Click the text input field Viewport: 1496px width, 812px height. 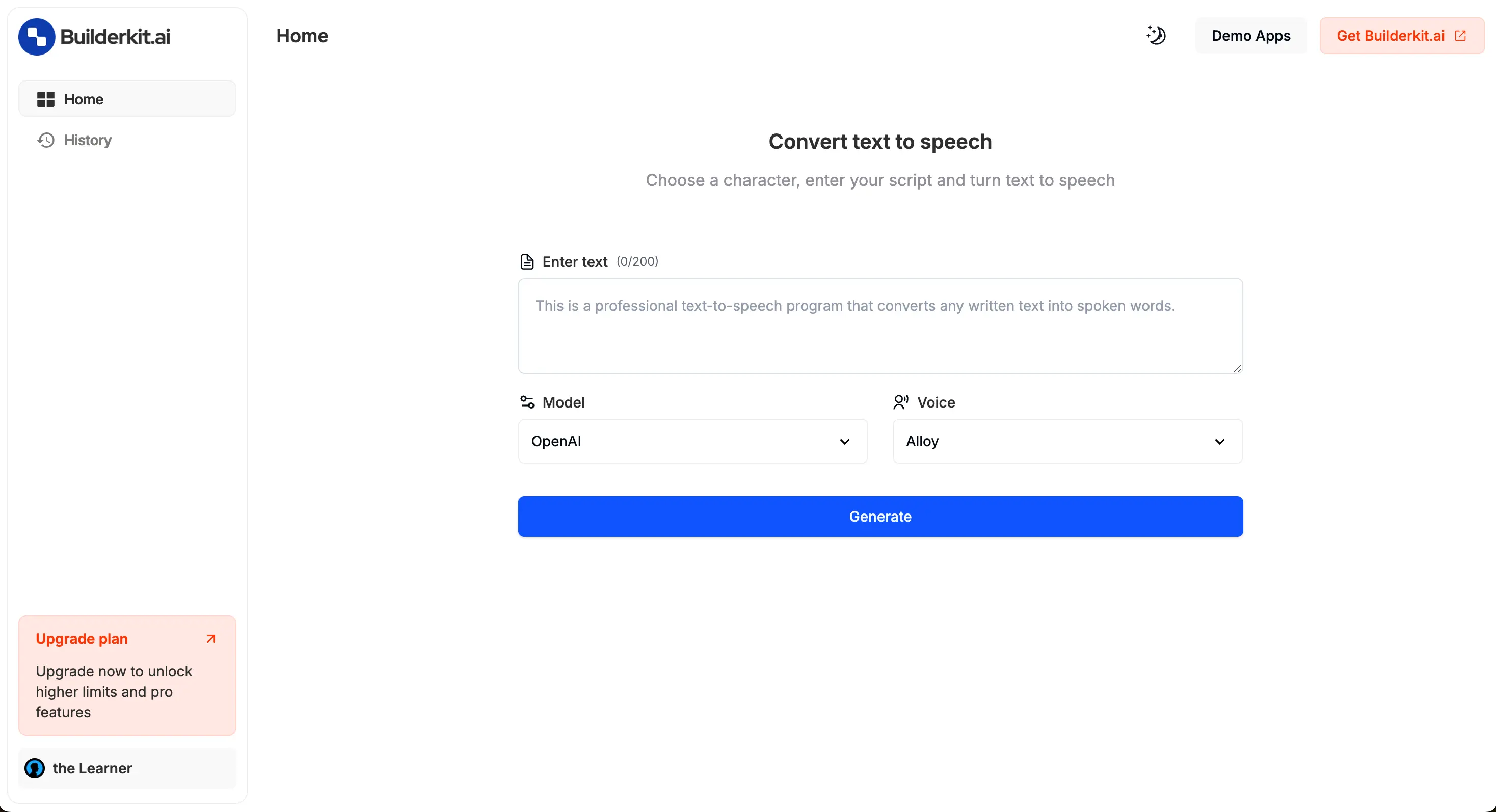[880, 326]
